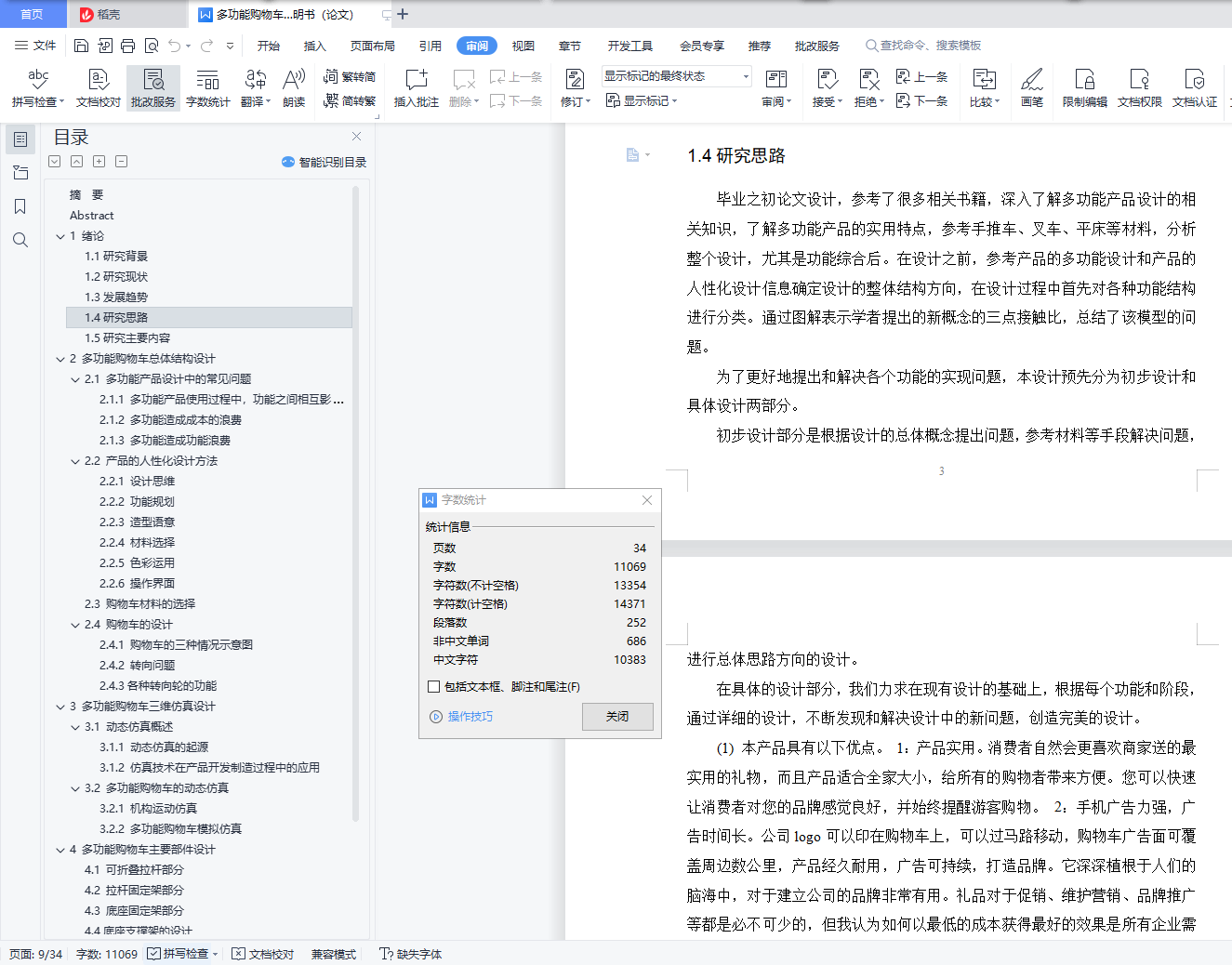
Task: Click the 字数: 11069 status bar counter
Action: point(107,954)
